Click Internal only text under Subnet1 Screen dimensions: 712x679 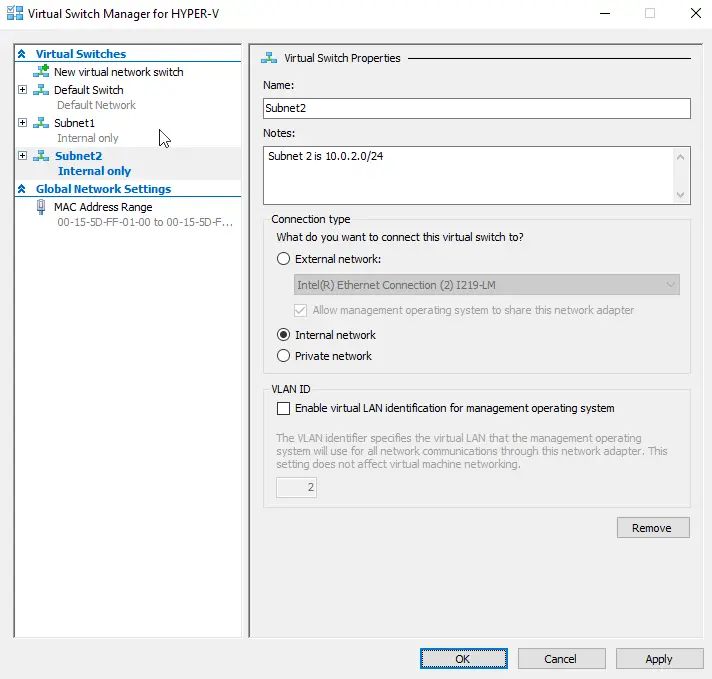[x=88, y=138]
